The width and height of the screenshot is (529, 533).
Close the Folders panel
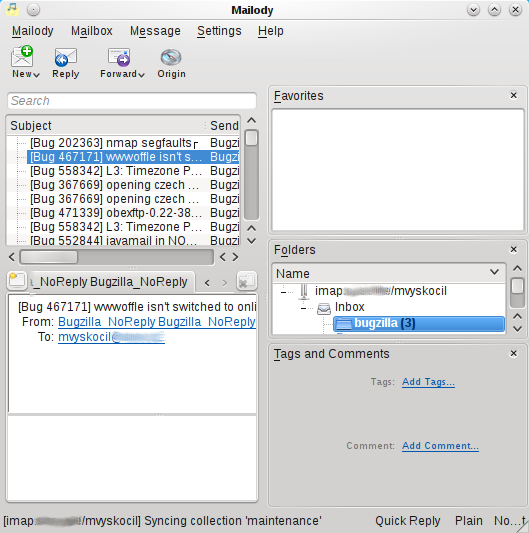[x=514, y=249]
